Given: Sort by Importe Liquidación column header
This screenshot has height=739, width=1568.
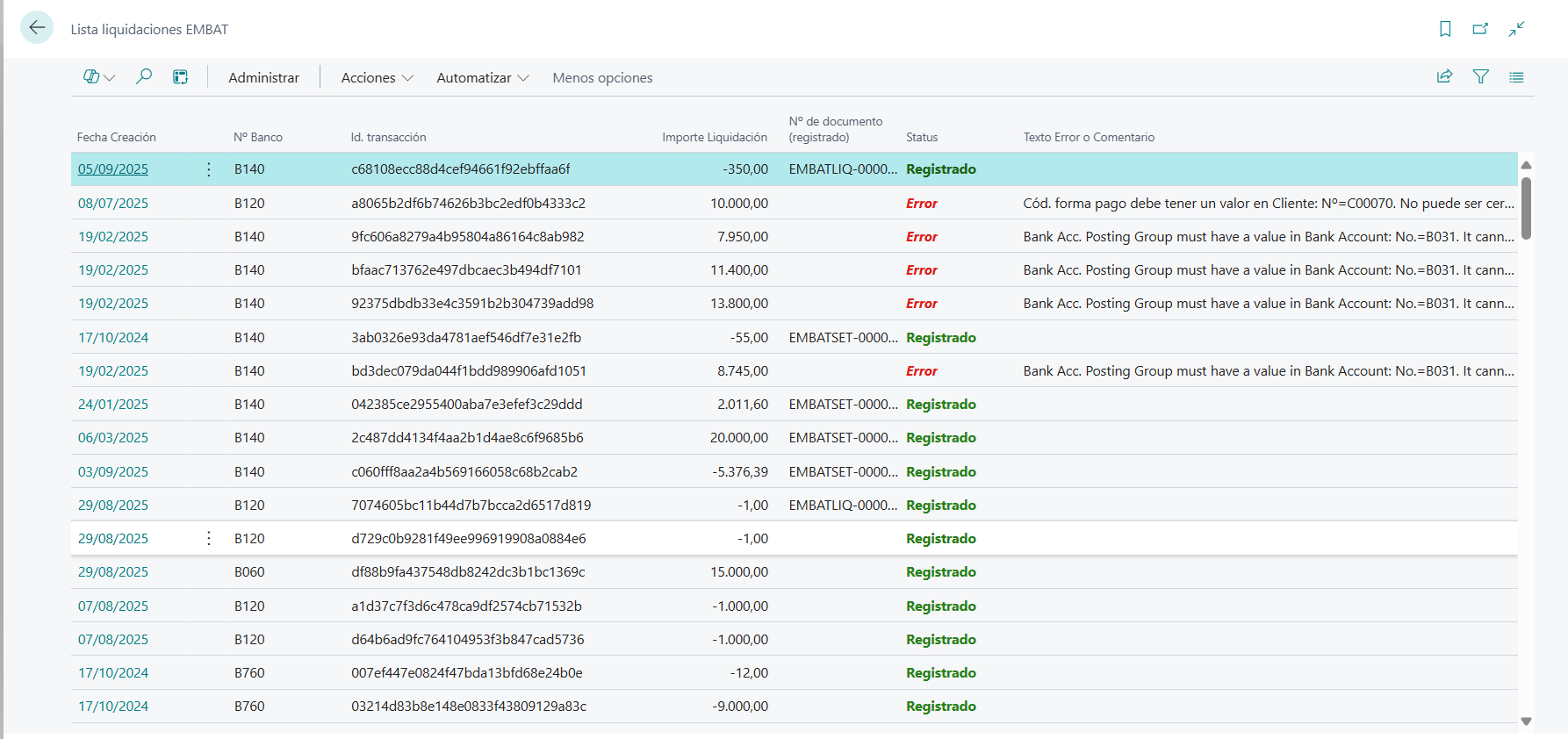Looking at the screenshot, I should point(714,138).
